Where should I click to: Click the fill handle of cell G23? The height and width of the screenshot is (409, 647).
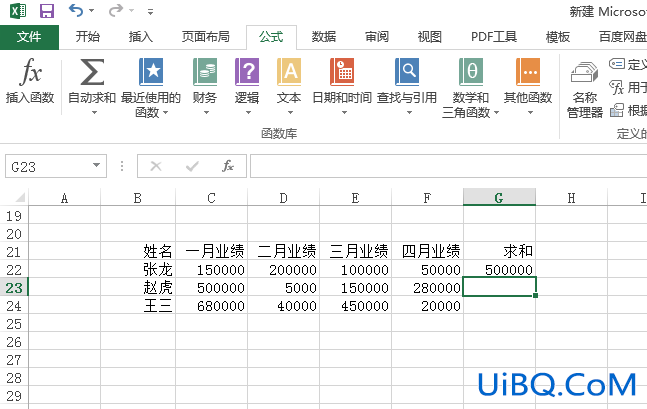pyautogui.click(x=535, y=296)
